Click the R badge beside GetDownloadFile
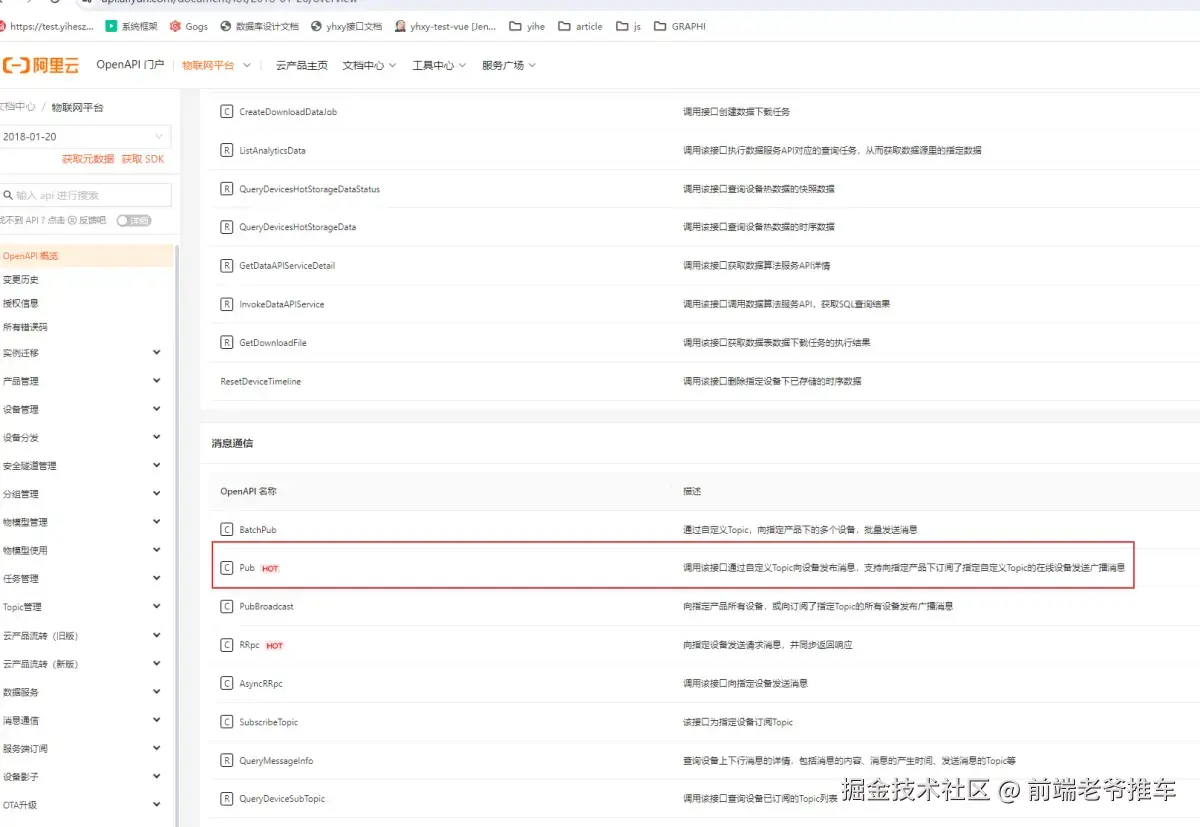This screenshot has height=827, width=1200. click(227, 343)
